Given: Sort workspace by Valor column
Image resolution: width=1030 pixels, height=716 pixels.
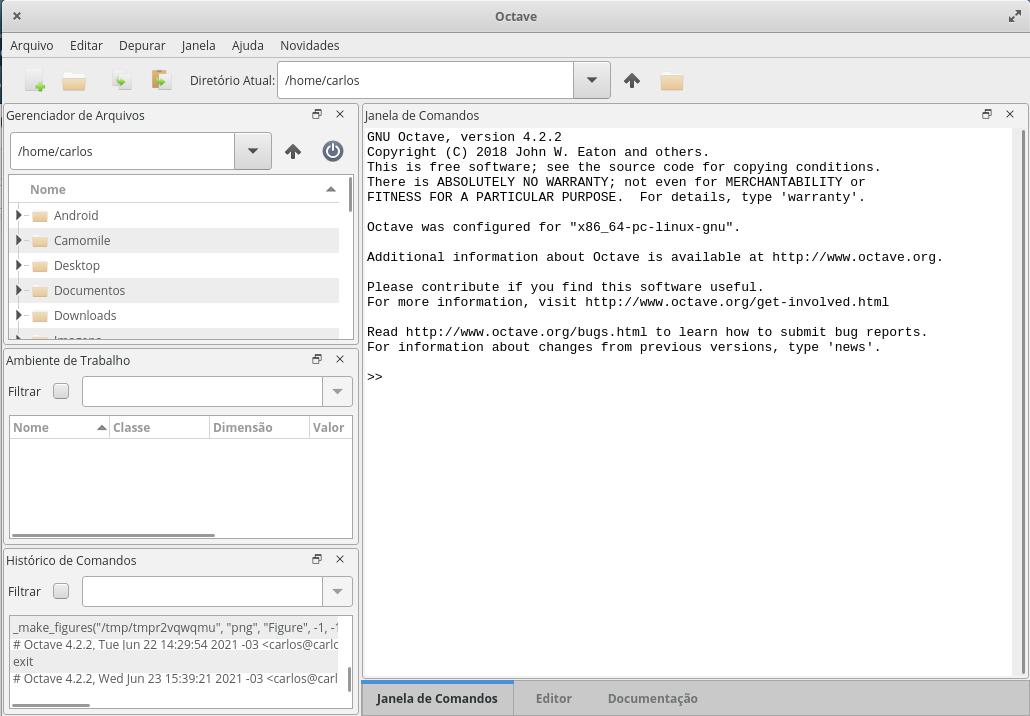Looking at the screenshot, I should tap(330, 428).
